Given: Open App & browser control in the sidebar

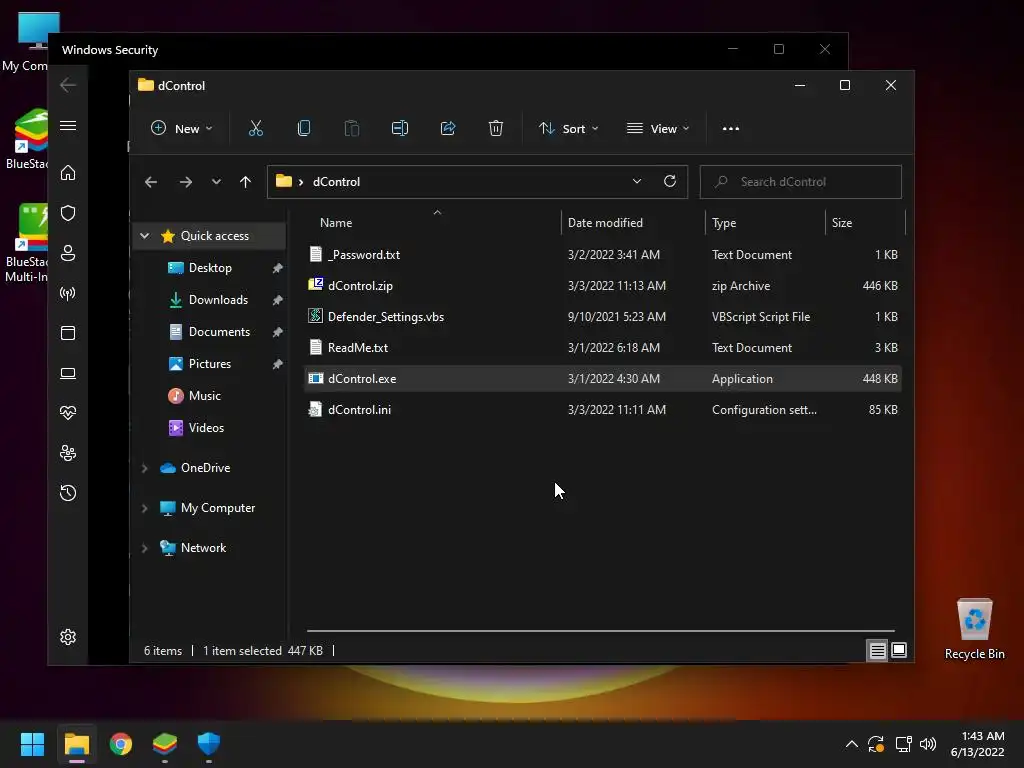Looking at the screenshot, I should 68,333.
